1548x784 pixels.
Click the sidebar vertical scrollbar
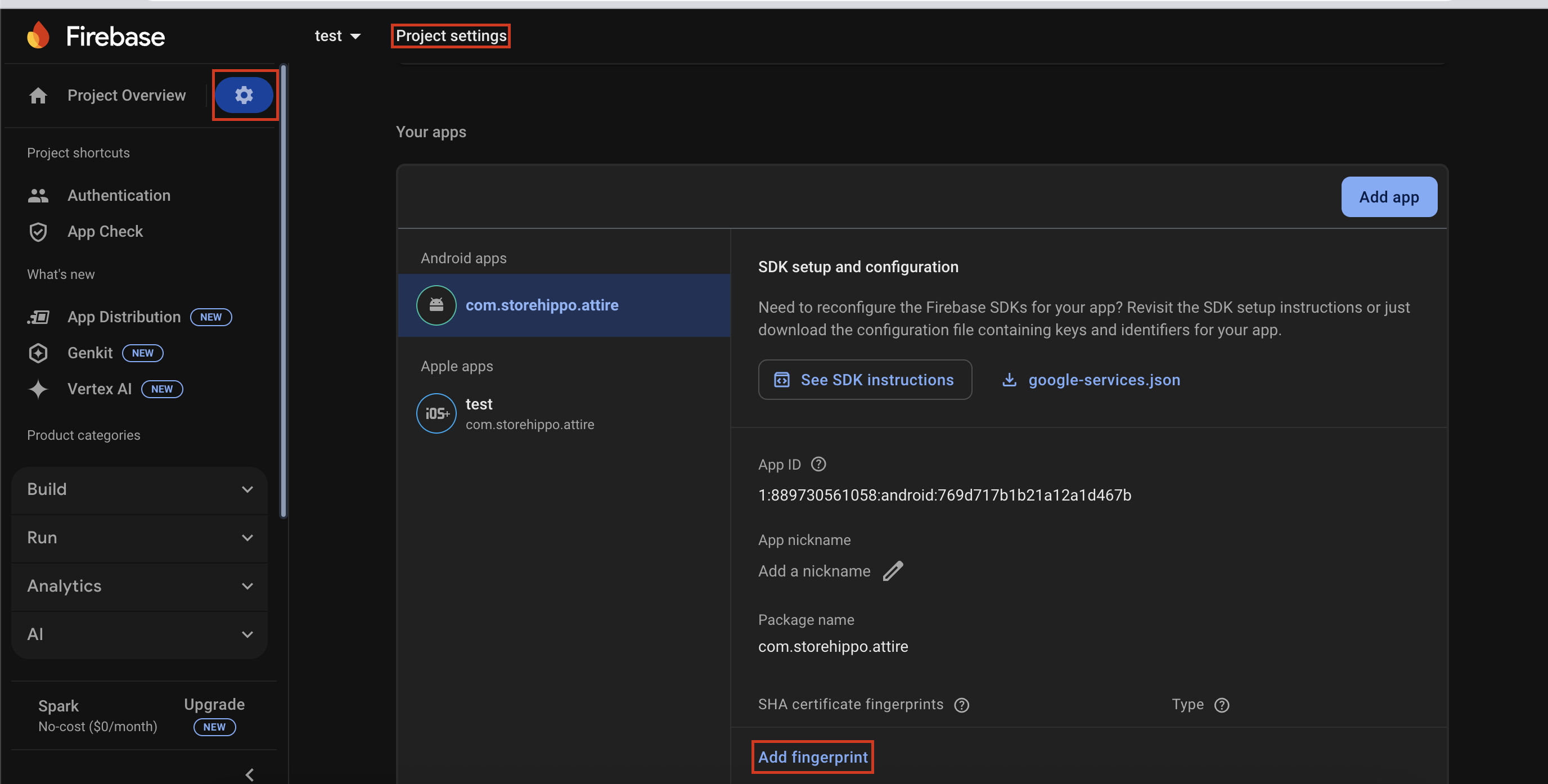pyautogui.click(x=283, y=291)
